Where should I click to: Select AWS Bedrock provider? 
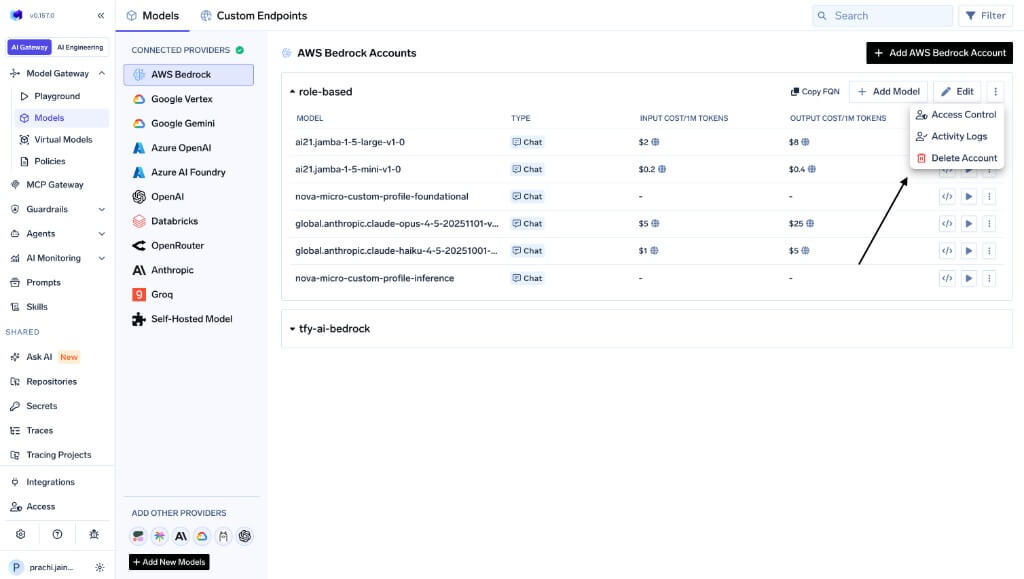tap(188, 74)
